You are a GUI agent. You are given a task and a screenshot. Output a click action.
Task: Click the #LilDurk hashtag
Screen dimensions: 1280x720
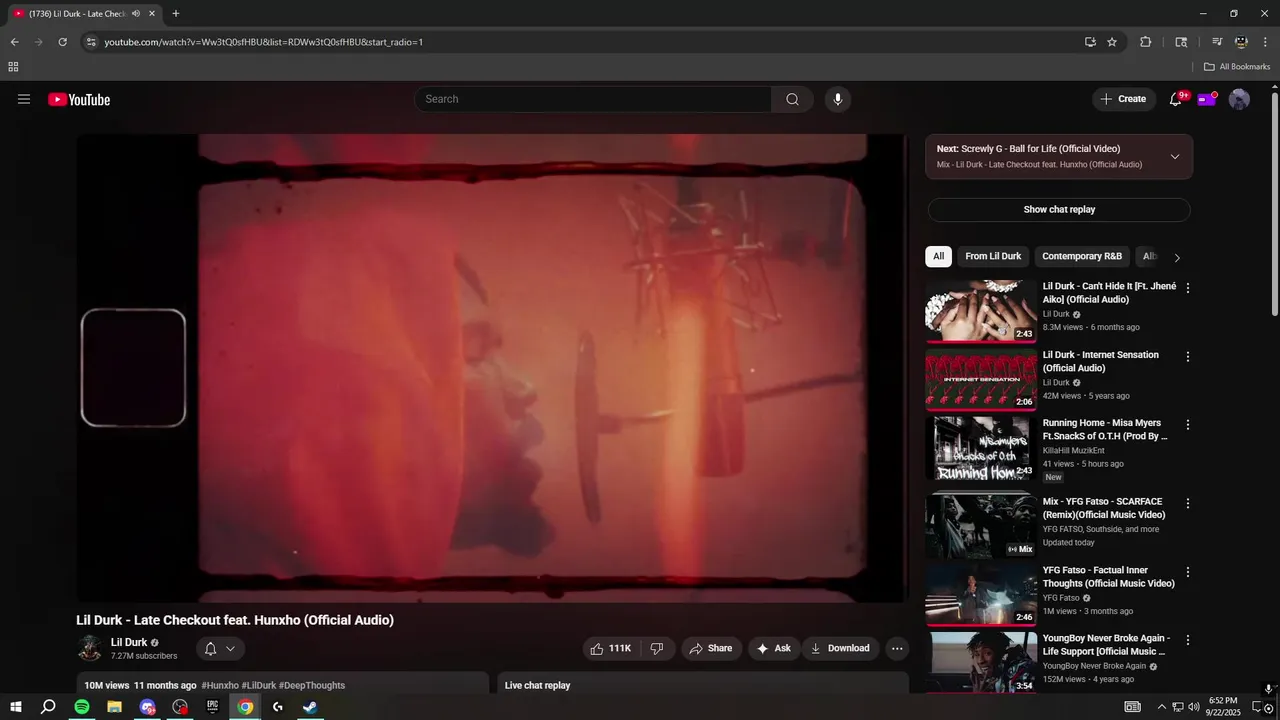coord(258,685)
